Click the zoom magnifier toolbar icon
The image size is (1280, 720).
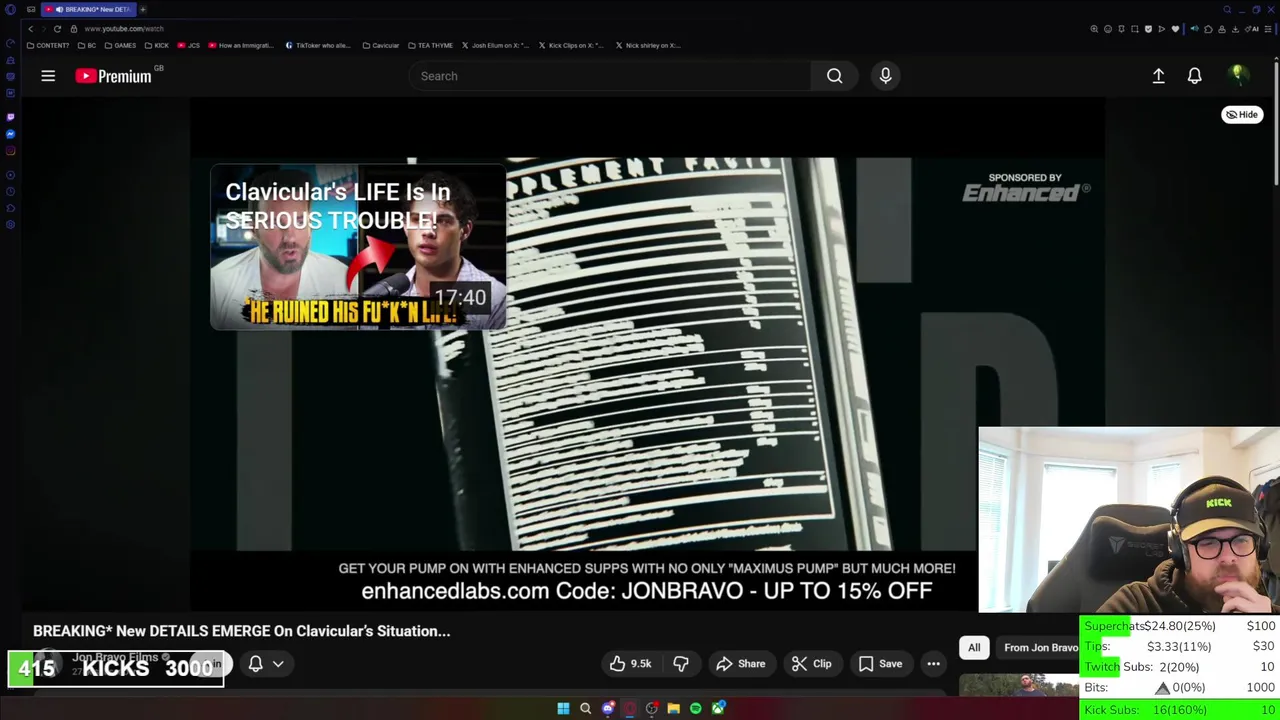pyautogui.click(x=1094, y=29)
